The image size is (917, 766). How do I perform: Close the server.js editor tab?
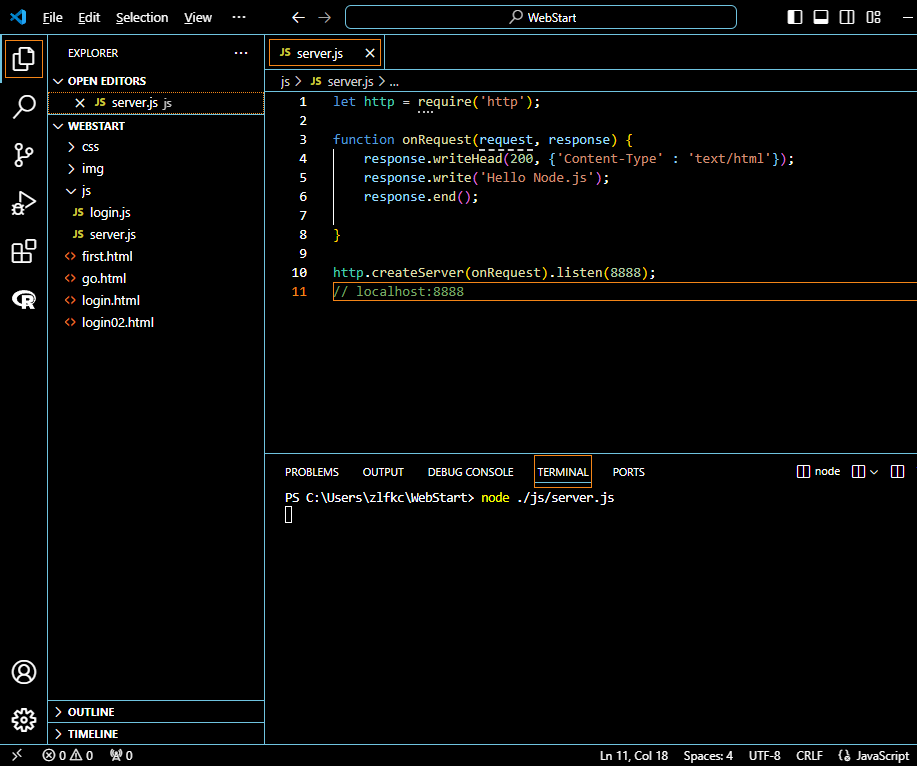[x=370, y=53]
